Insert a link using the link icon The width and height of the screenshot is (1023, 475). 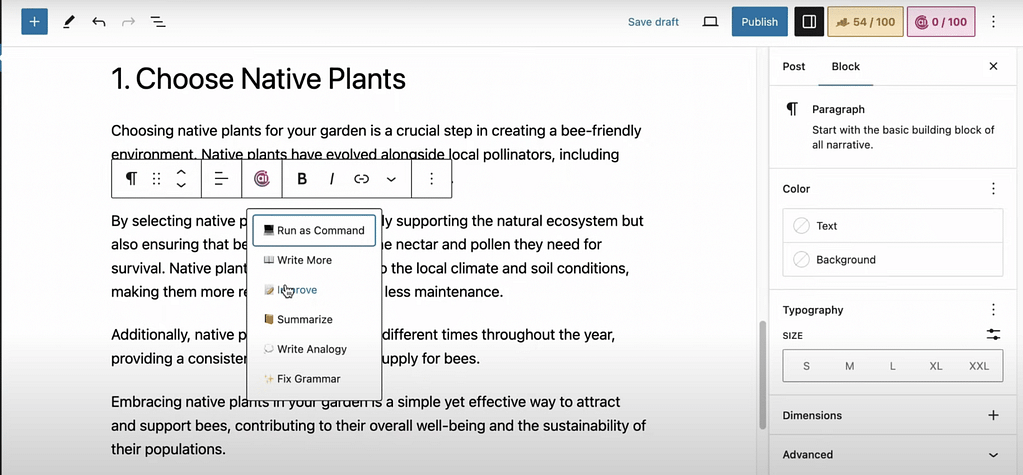click(x=361, y=179)
